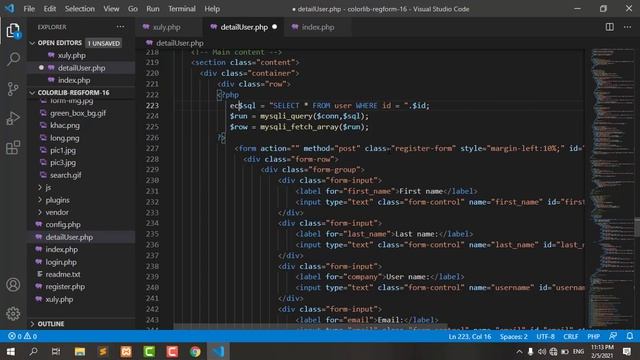Open the editor More Actions ellipsis
This screenshot has width=640, height=360.
click(x=627, y=27)
